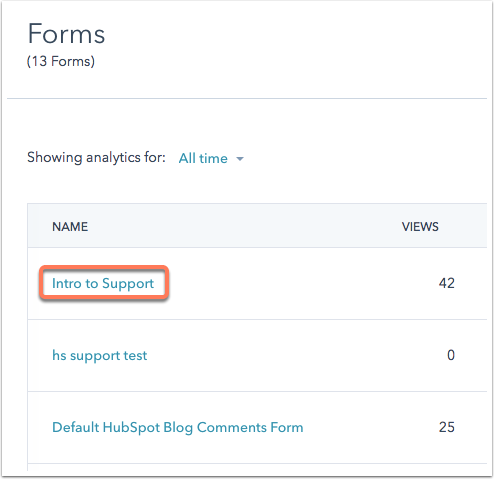Click the Forms page heading
This screenshot has height=479, width=494.
pyautogui.click(x=66, y=34)
